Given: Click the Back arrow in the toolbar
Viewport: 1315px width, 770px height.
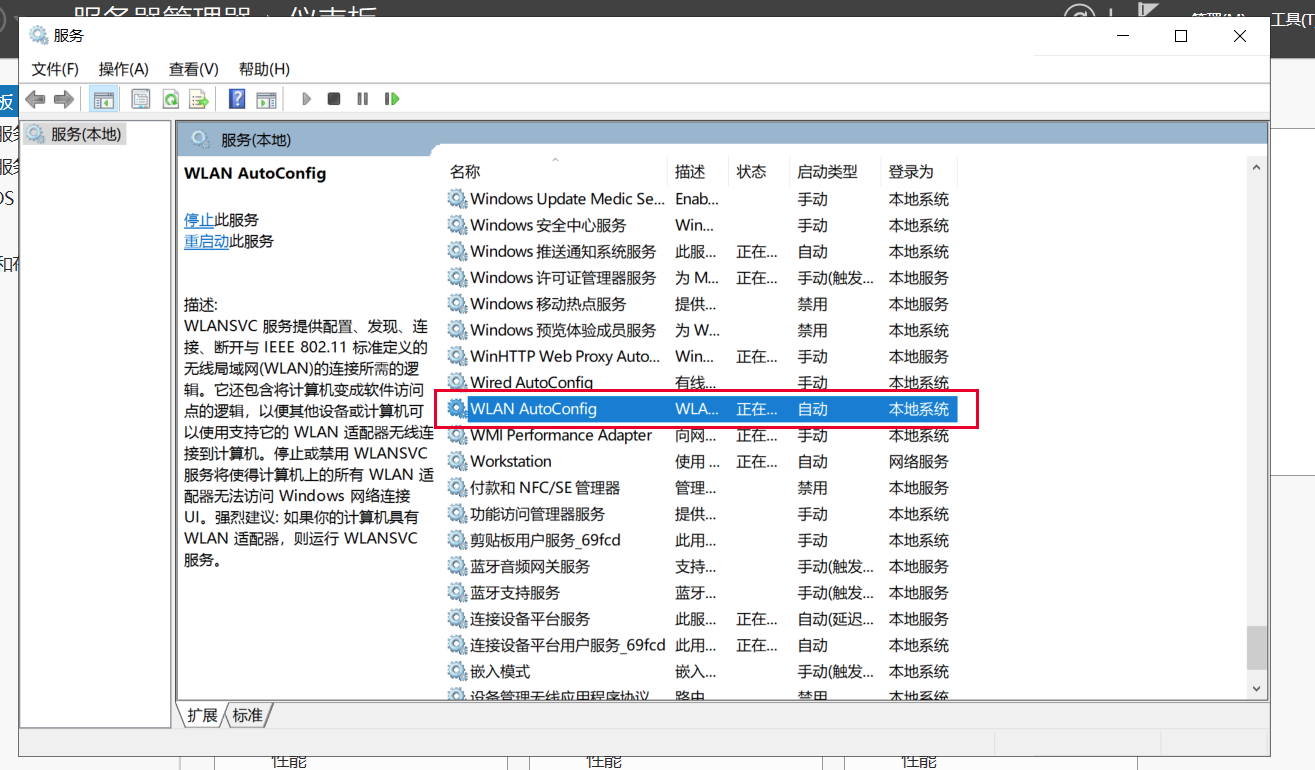Looking at the screenshot, I should pos(36,99).
